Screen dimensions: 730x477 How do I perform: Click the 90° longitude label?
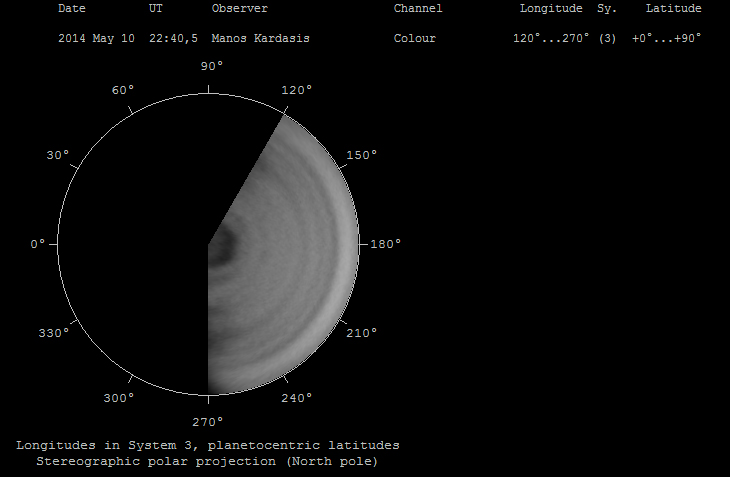click(211, 66)
